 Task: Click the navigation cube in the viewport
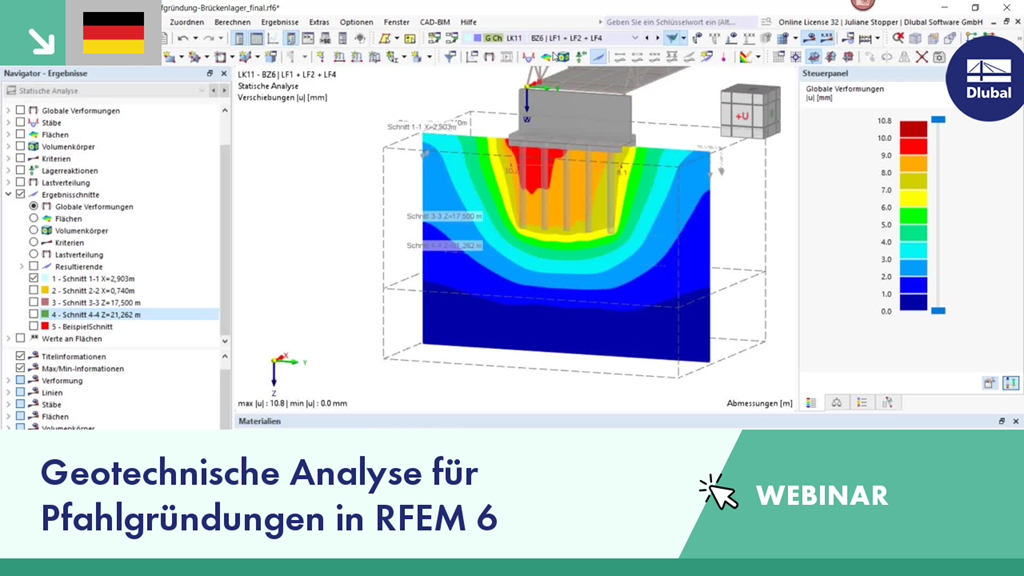coord(750,112)
